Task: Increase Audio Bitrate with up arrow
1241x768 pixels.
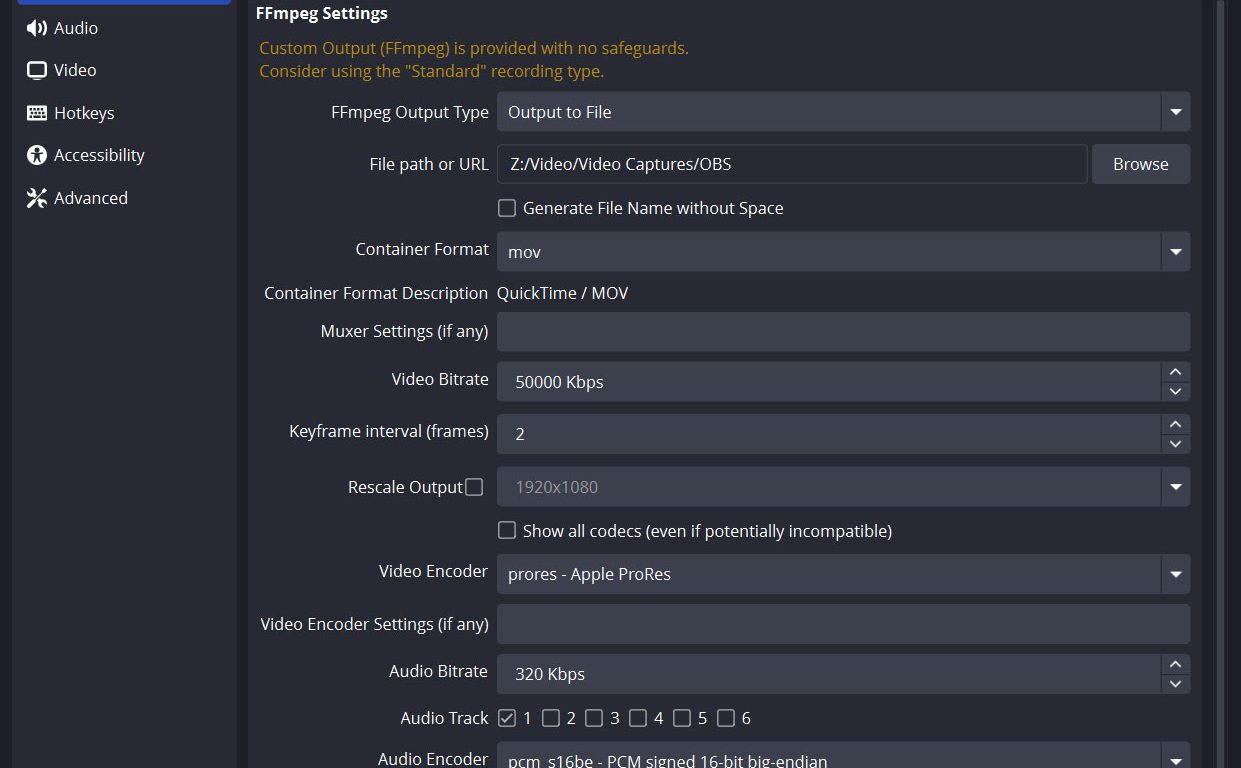Action: point(1175,664)
